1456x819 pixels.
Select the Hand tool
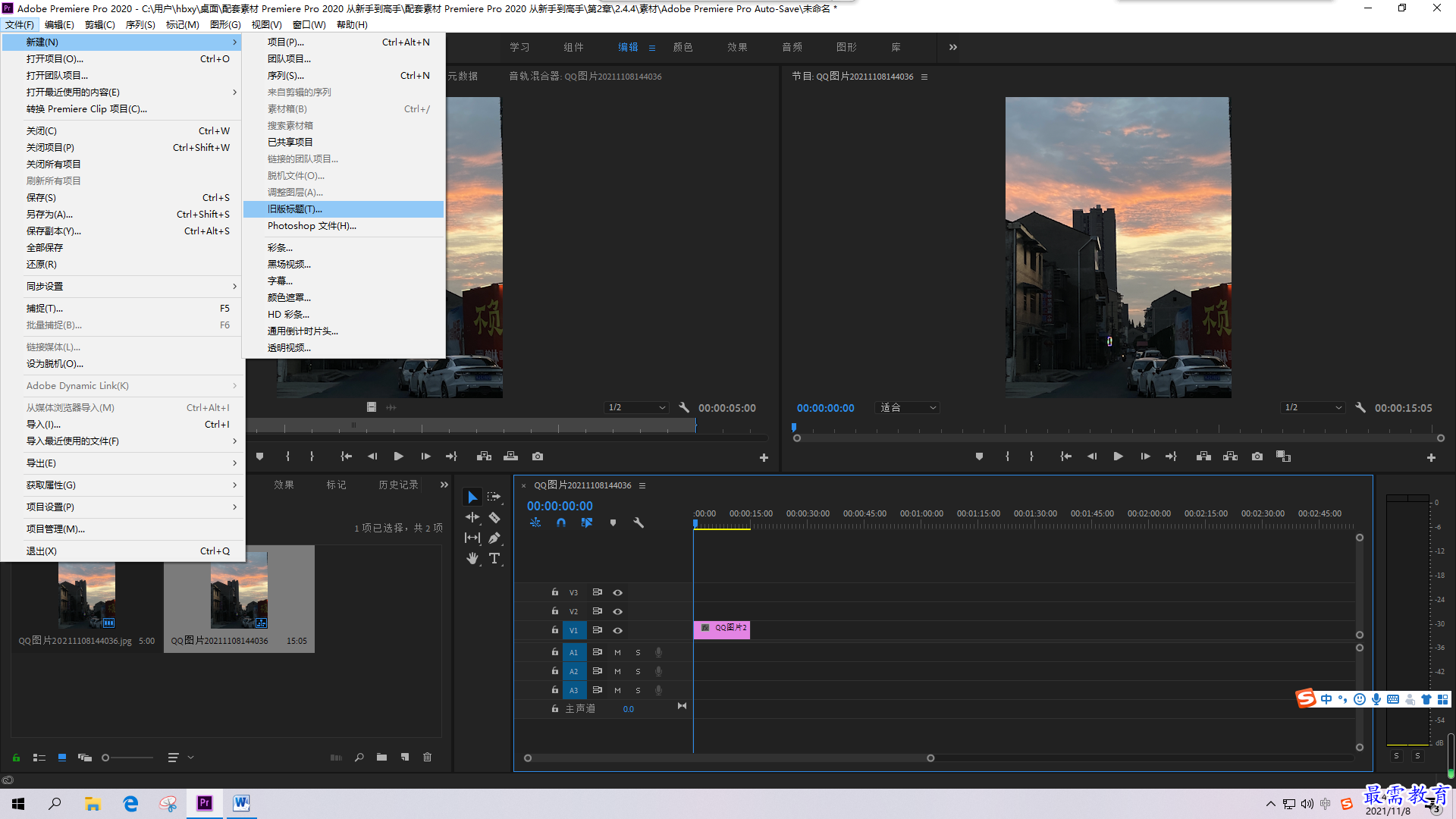pos(472,558)
